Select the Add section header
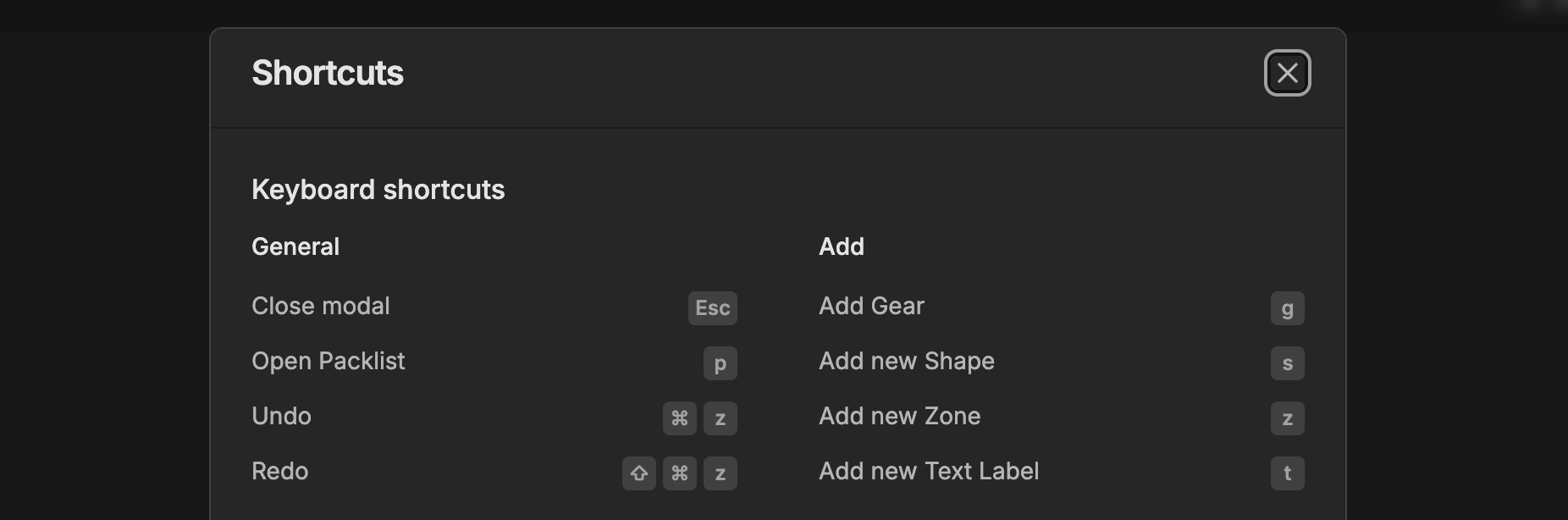 [842, 246]
